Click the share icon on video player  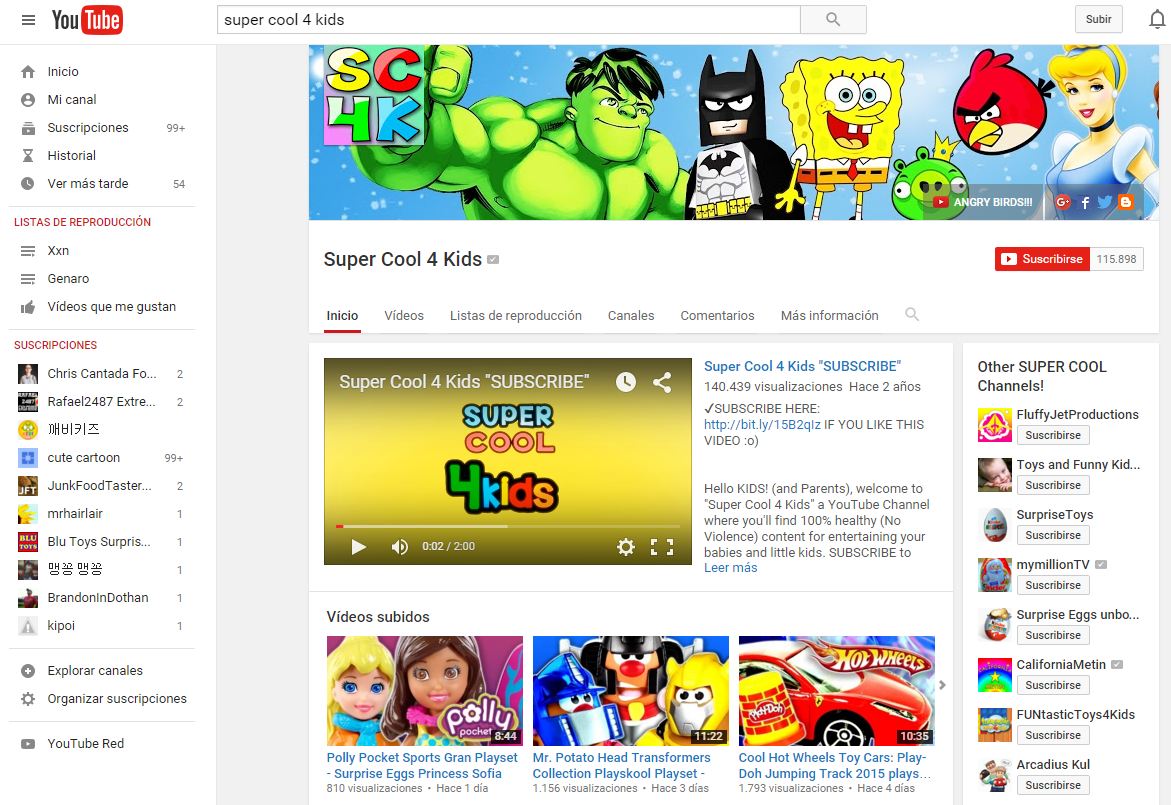[x=662, y=382]
